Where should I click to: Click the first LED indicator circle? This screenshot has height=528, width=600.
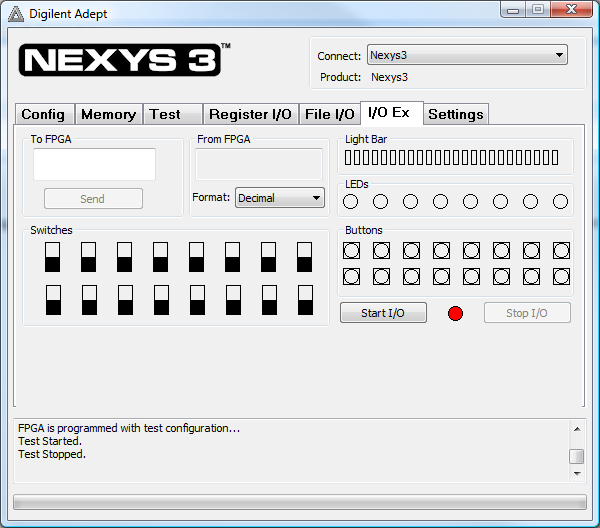pyautogui.click(x=351, y=202)
